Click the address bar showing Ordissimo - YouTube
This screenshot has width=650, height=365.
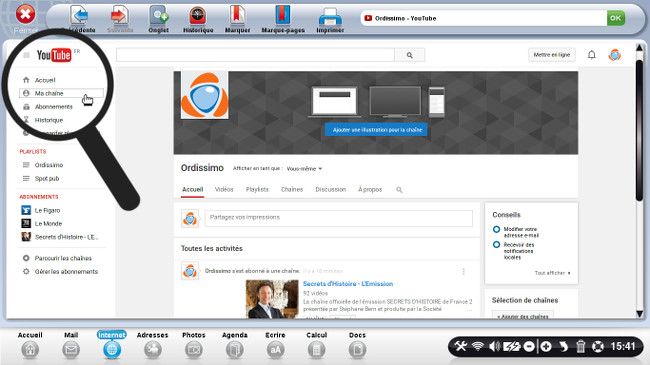[483, 18]
